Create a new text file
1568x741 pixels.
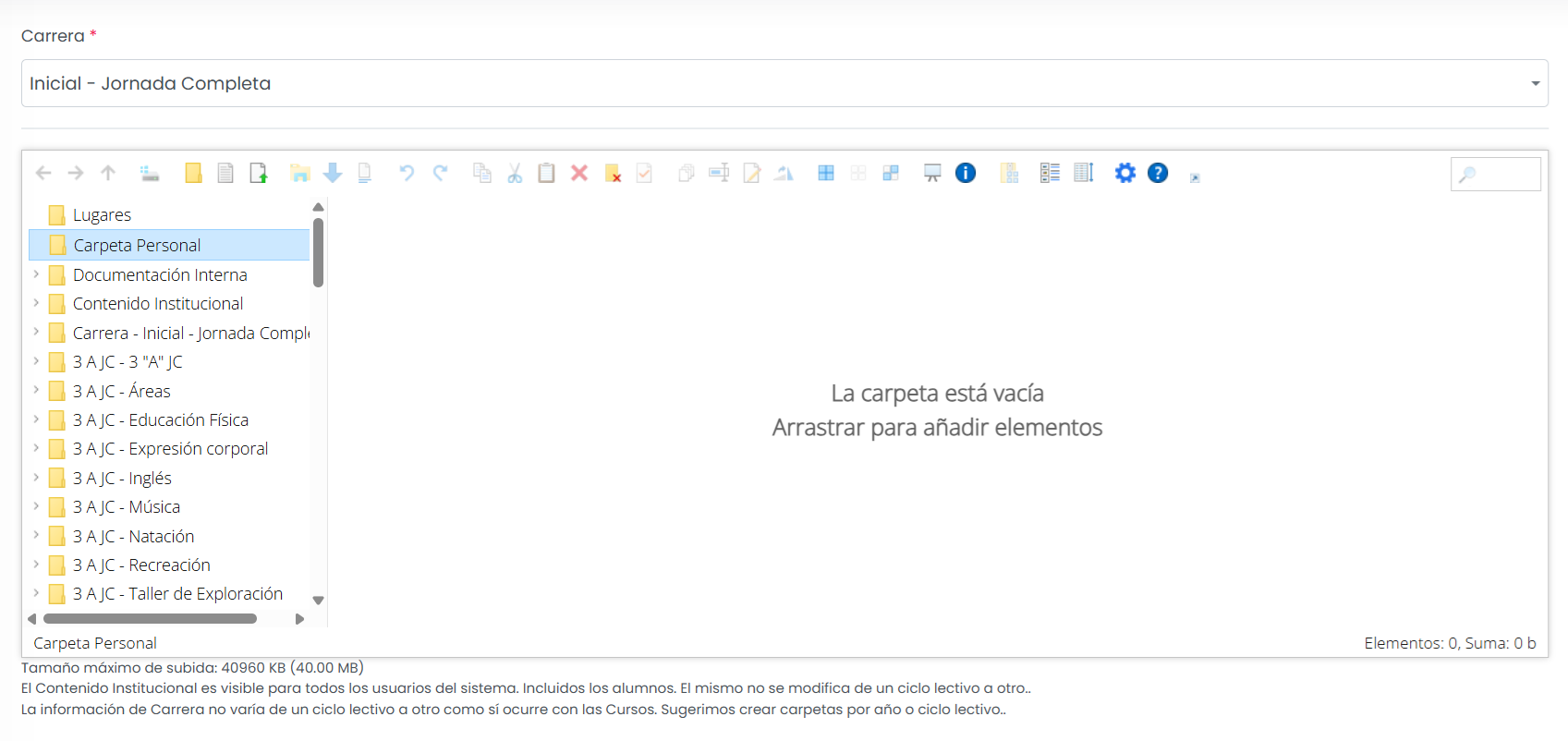[x=225, y=173]
